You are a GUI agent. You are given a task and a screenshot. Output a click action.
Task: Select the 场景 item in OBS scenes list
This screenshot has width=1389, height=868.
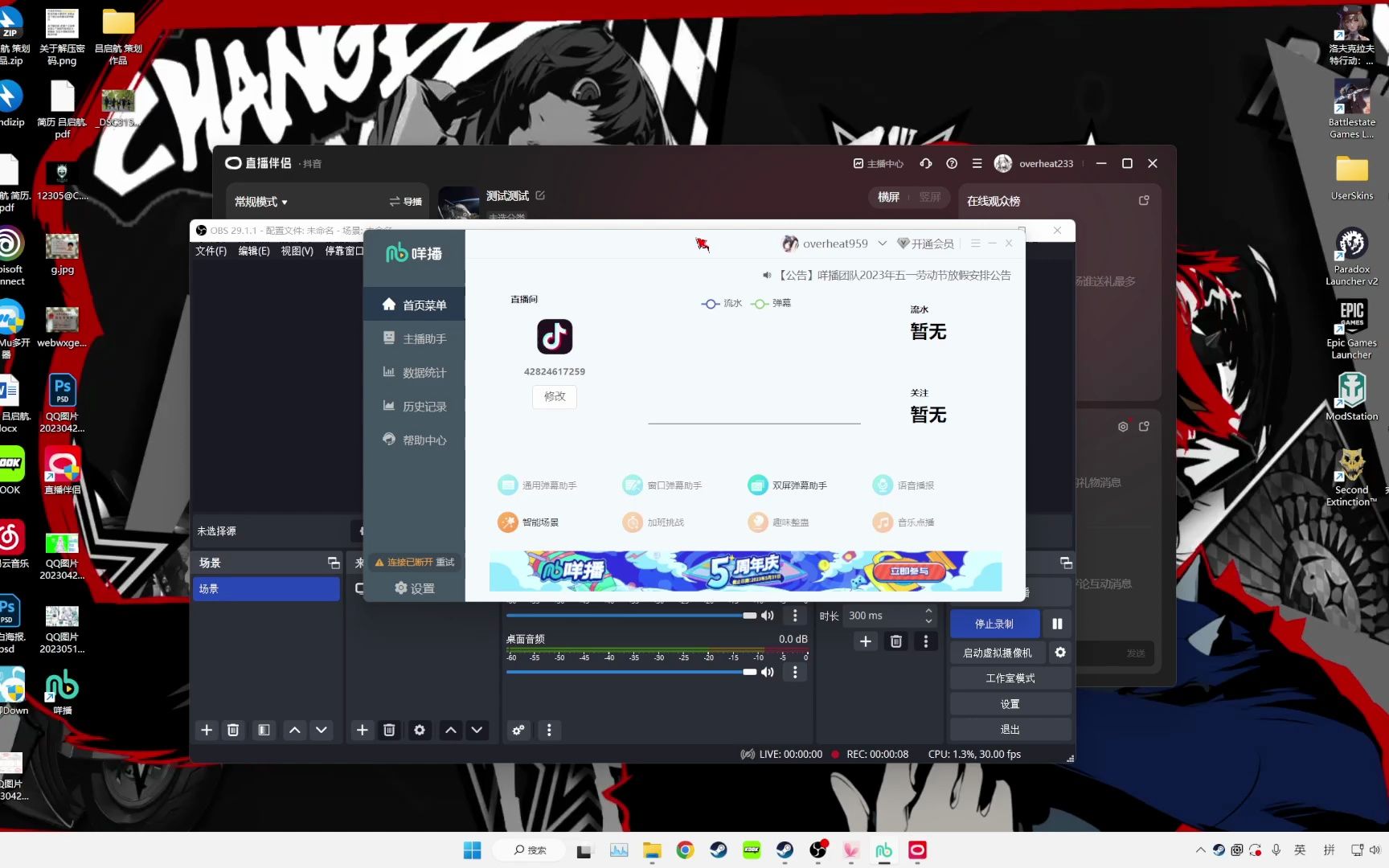pyautogui.click(x=266, y=589)
